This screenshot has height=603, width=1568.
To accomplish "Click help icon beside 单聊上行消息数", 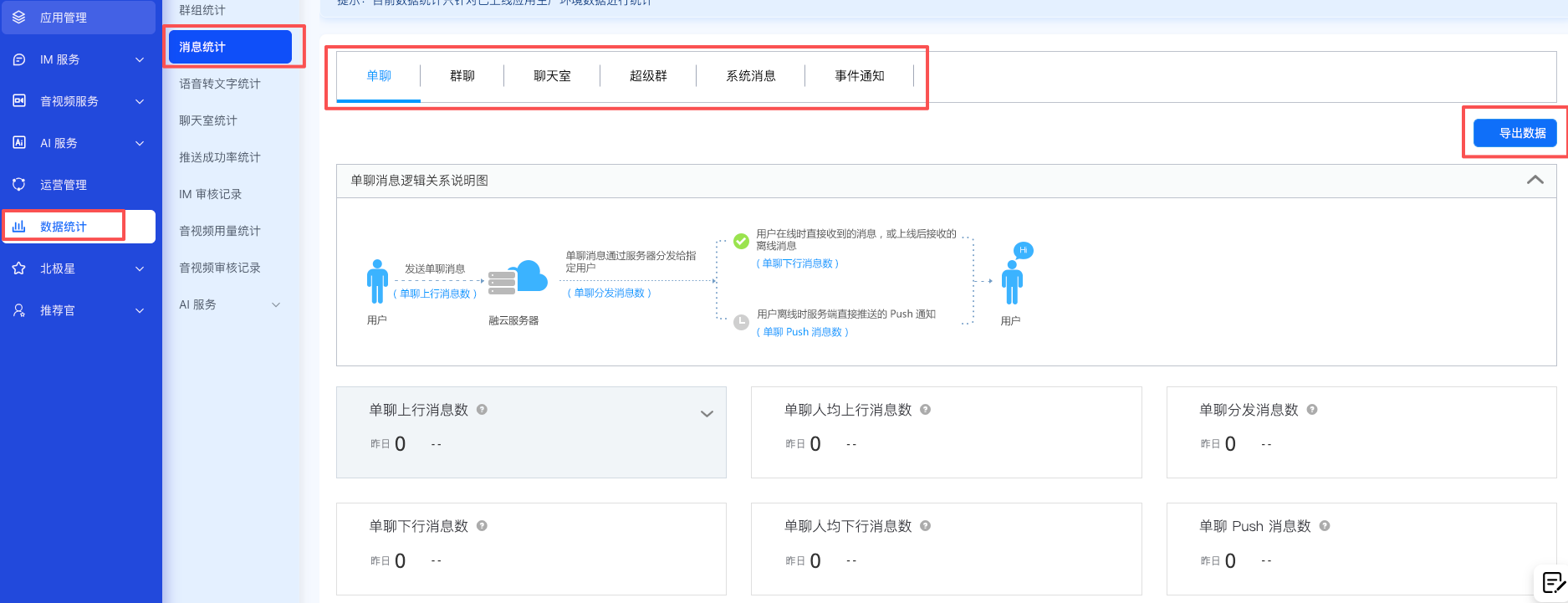I will point(482,410).
